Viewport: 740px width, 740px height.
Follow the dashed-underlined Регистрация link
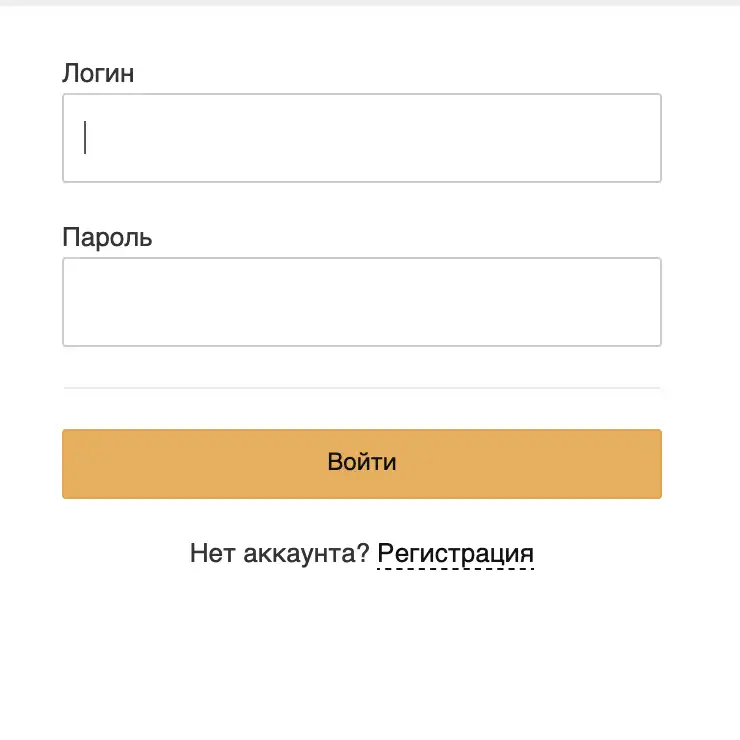[455, 553]
